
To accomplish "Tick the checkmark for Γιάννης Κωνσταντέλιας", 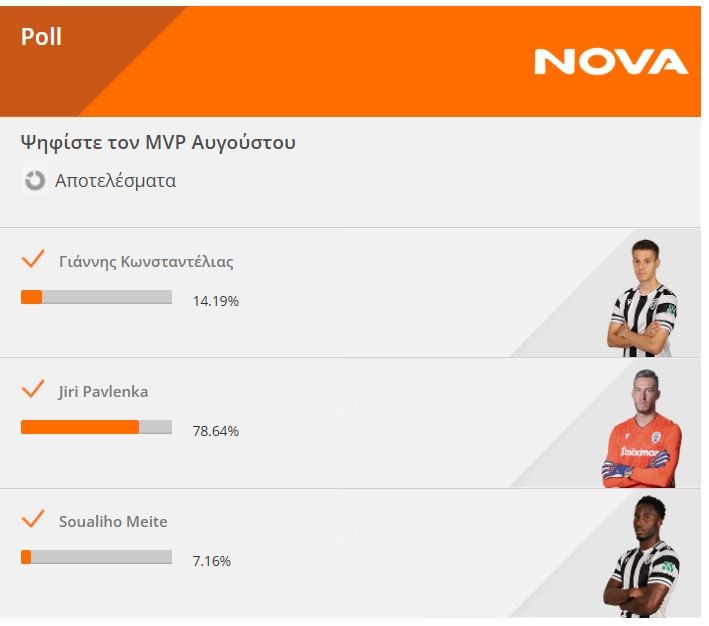I will click(x=33, y=260).
